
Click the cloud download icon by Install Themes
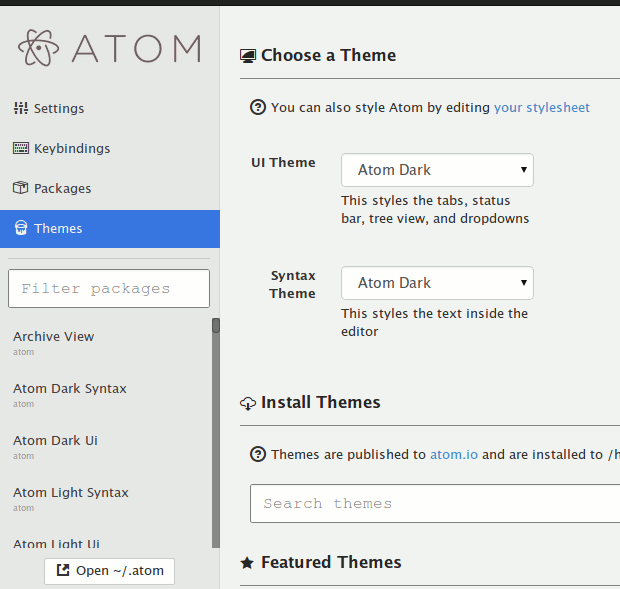tap(248, 403)
